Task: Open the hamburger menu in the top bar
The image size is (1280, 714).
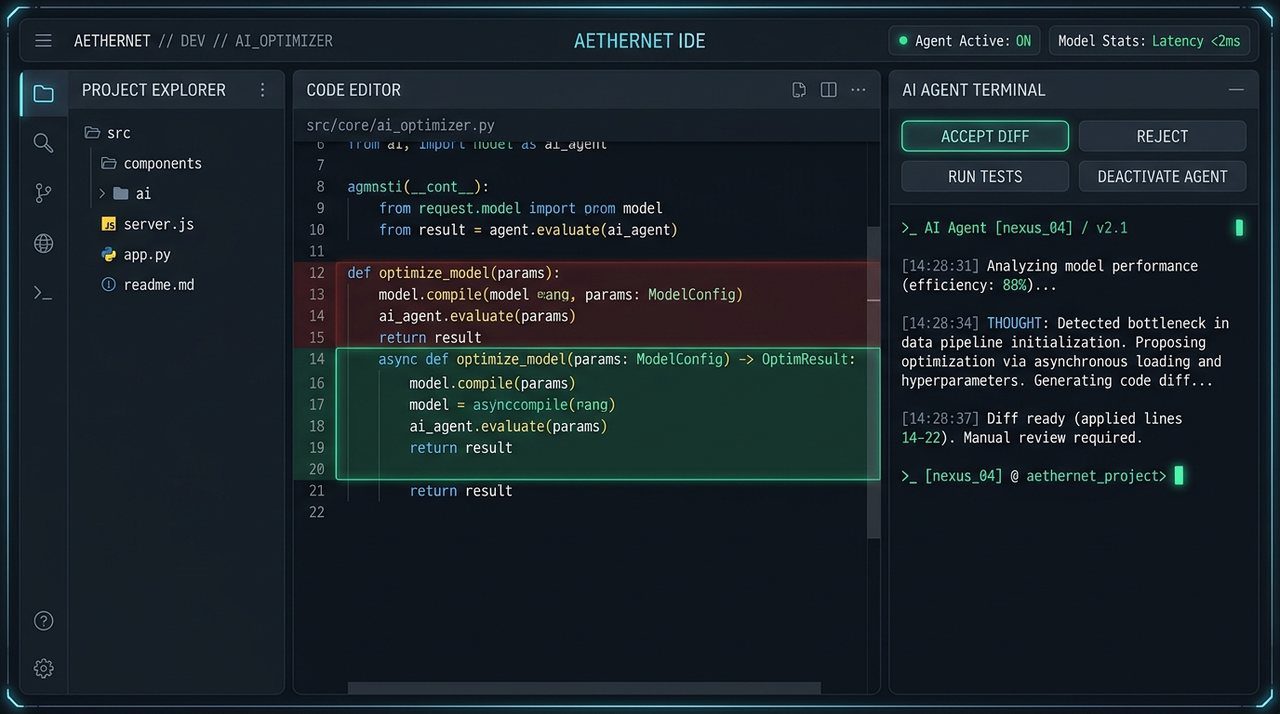Action: [x=43, y=41]
